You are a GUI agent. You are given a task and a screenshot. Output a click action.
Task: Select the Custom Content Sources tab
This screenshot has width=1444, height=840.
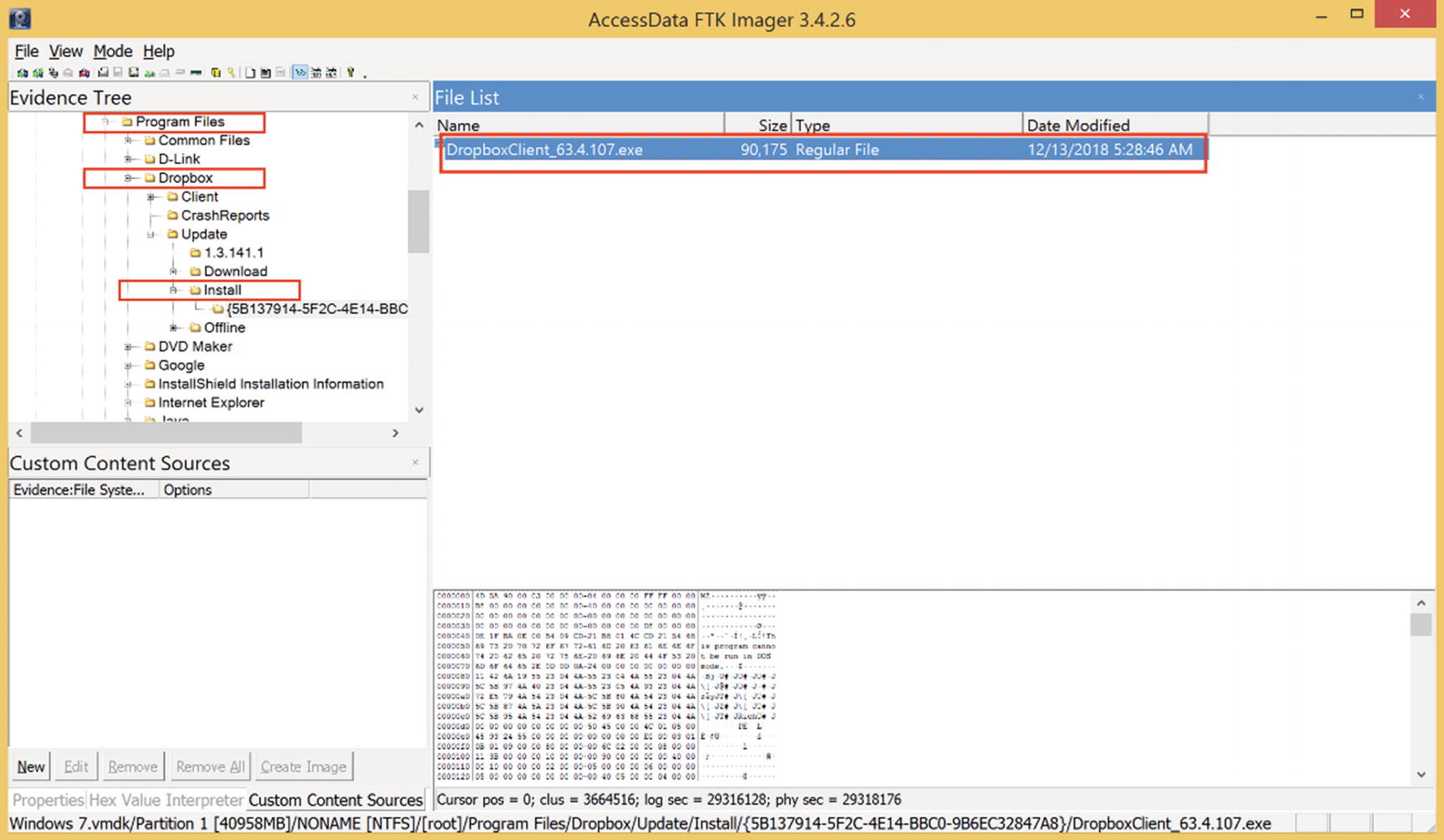(x=336, y=800)
